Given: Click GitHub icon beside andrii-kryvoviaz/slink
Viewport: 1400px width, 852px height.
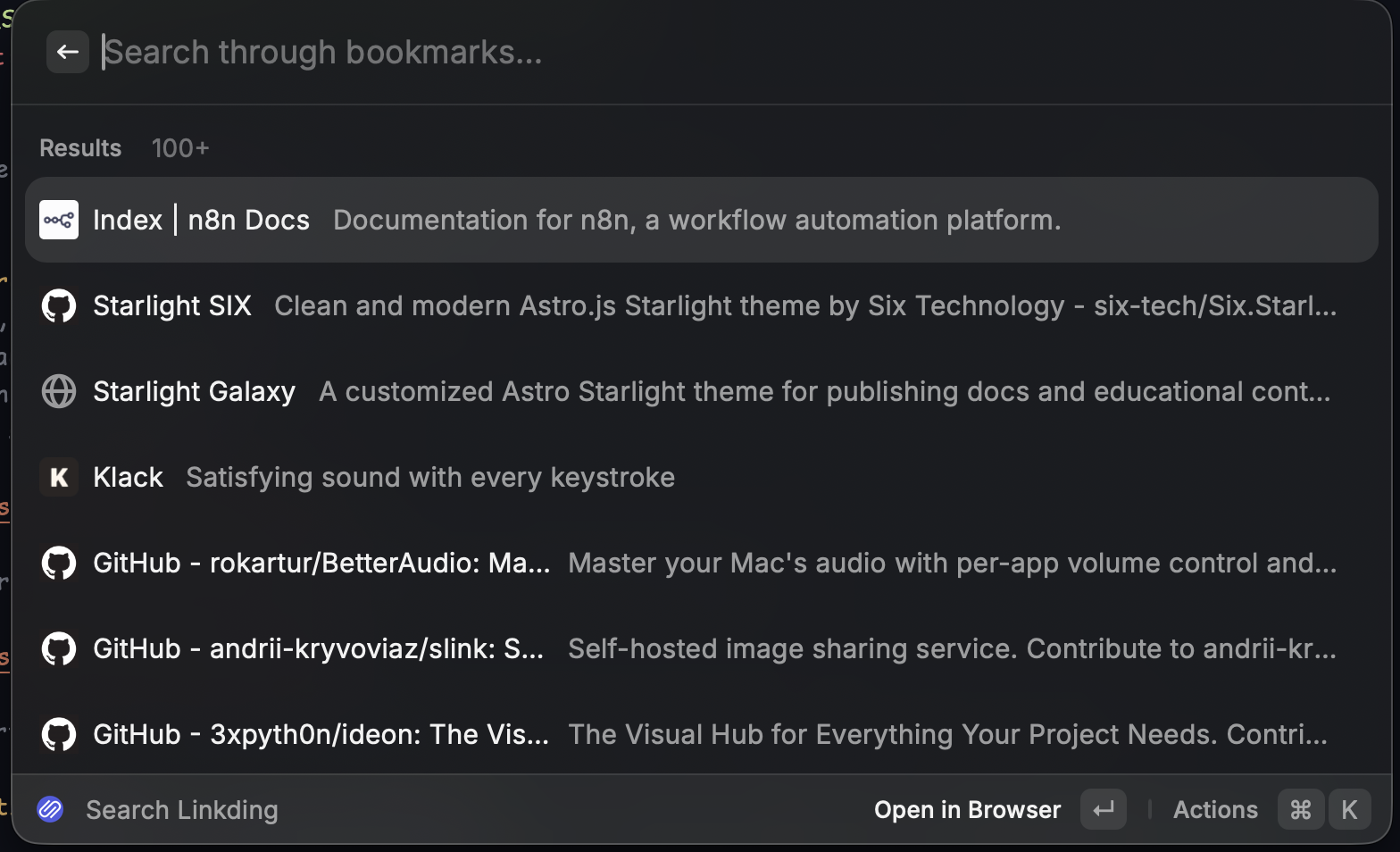Looking at the screenshot, I should click(59, 648).
